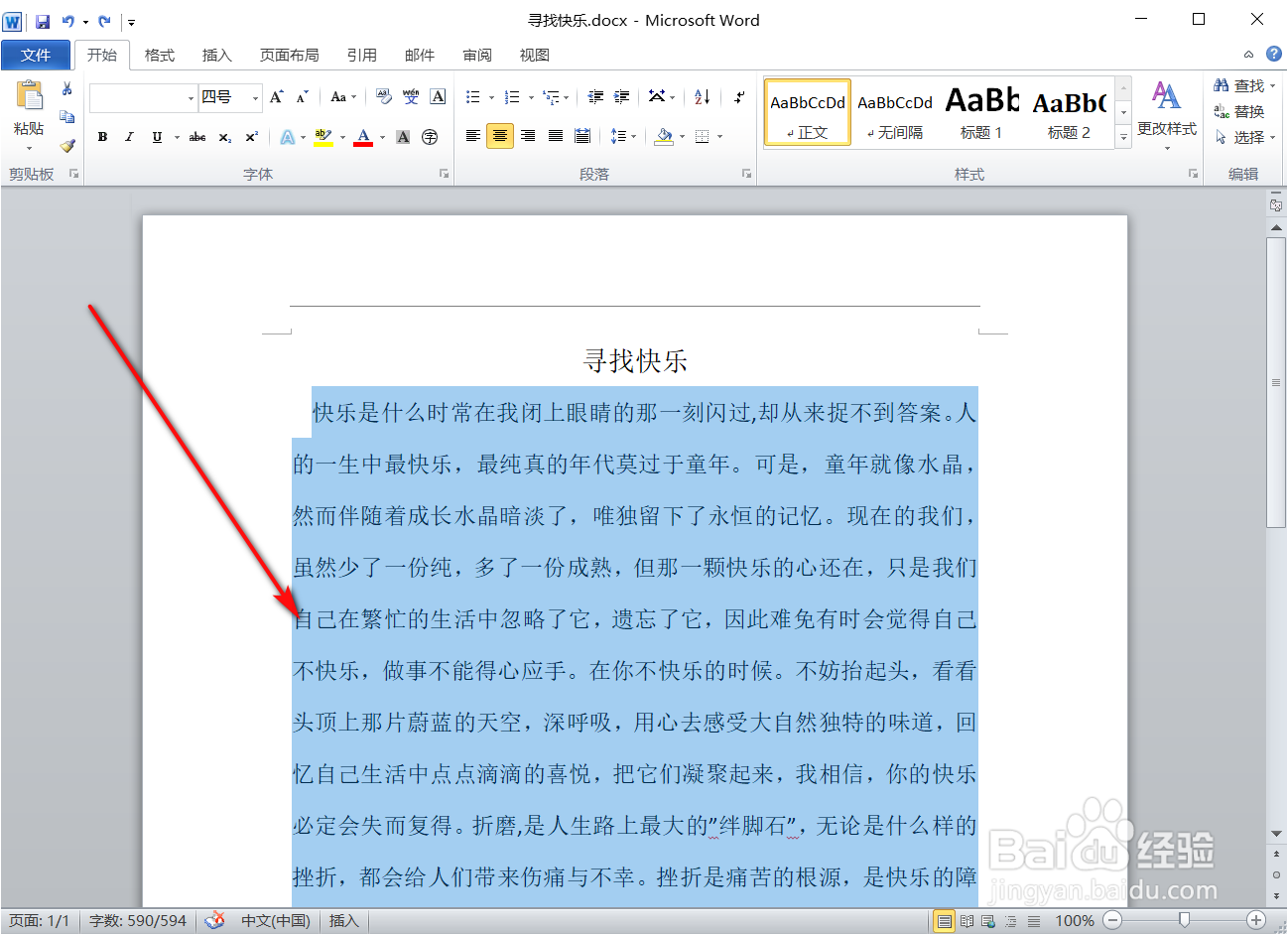Click the proofing status icon in the status bar
Image resolution: width=1288 pixels, height=935 pixels.
214,921
